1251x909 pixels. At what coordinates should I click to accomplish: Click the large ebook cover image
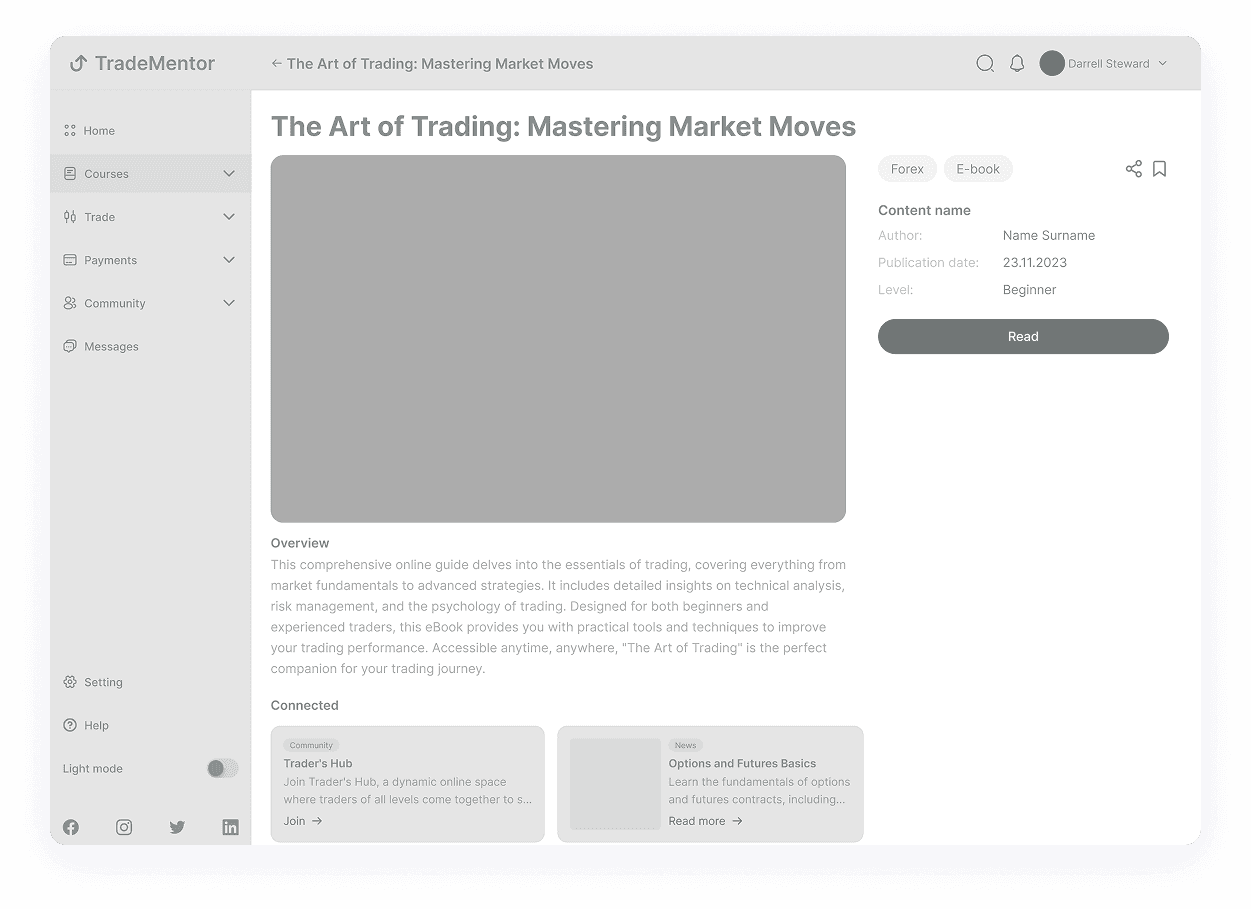(x=558, y=338)
